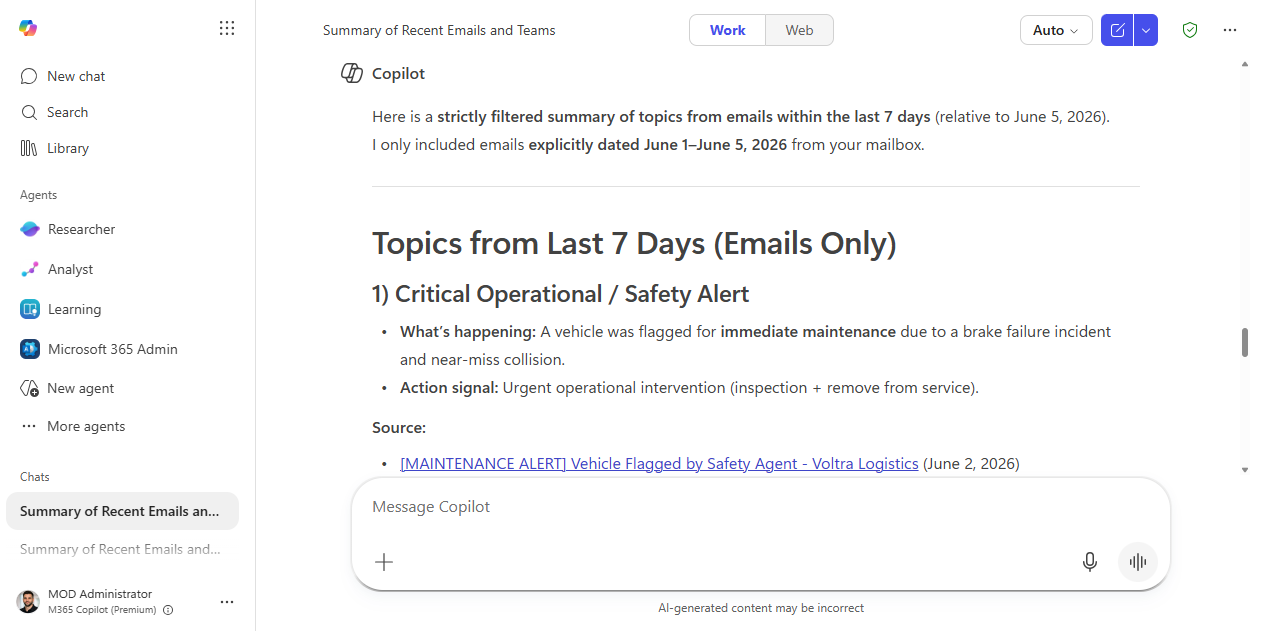Click the scrollbar down arrow
The height and width of the screenshot is (631, 1266).
click(x=1245, y=469)
